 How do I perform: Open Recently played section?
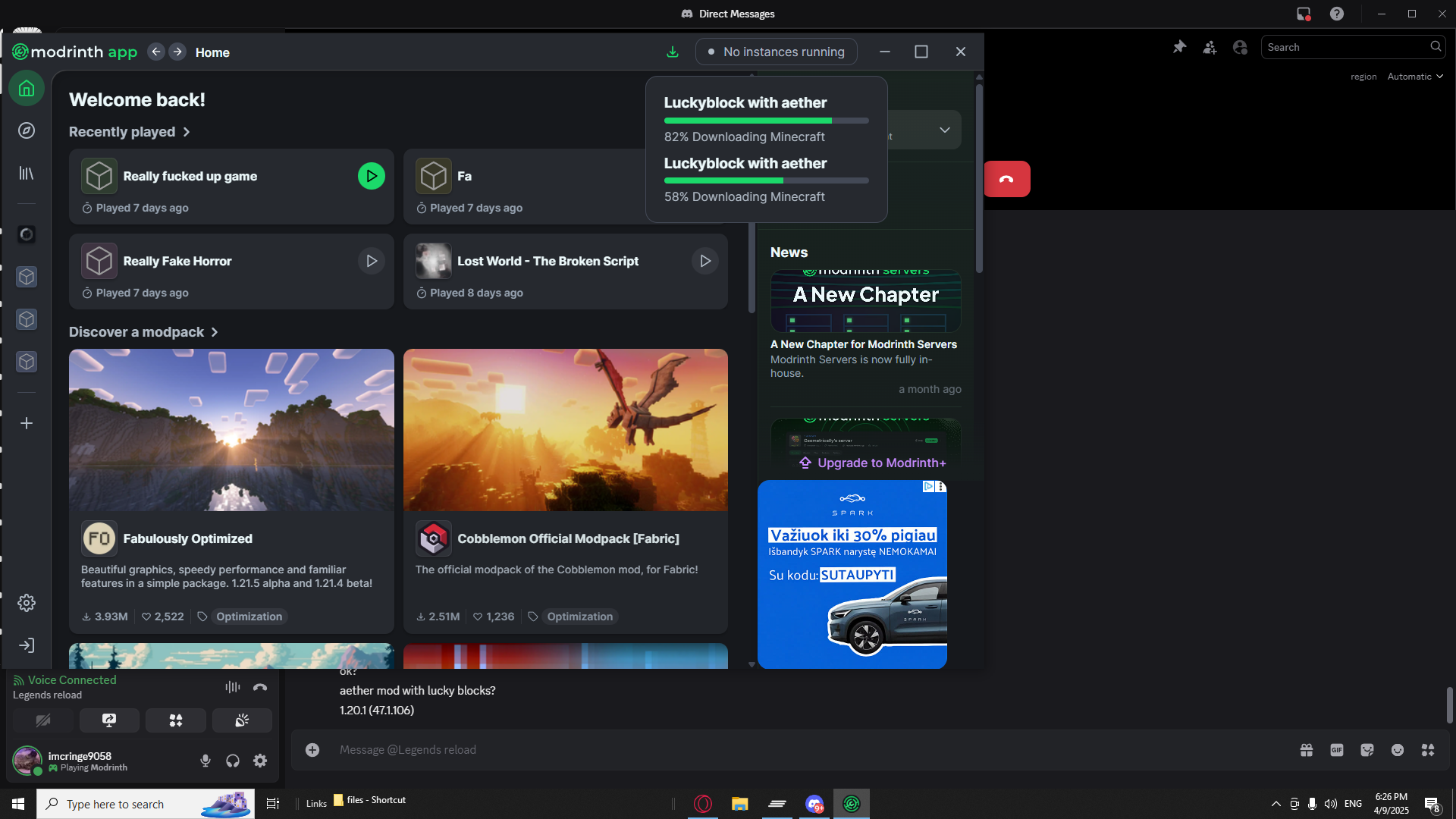pyautogui.click(x=130, y=132)
